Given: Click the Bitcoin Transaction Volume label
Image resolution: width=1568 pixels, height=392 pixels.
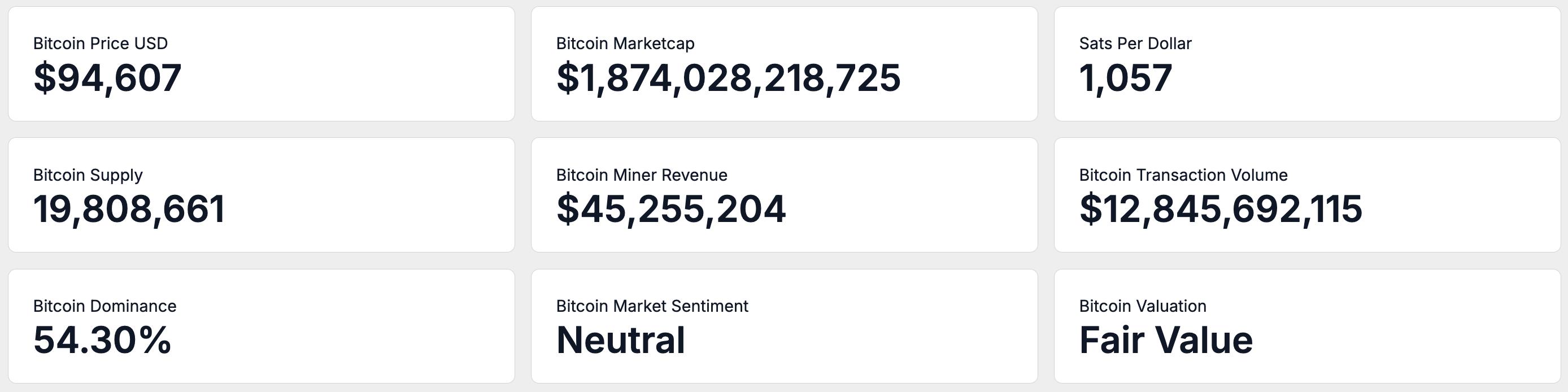Looking at the screenshot, I should click(x=1183, y=175).
